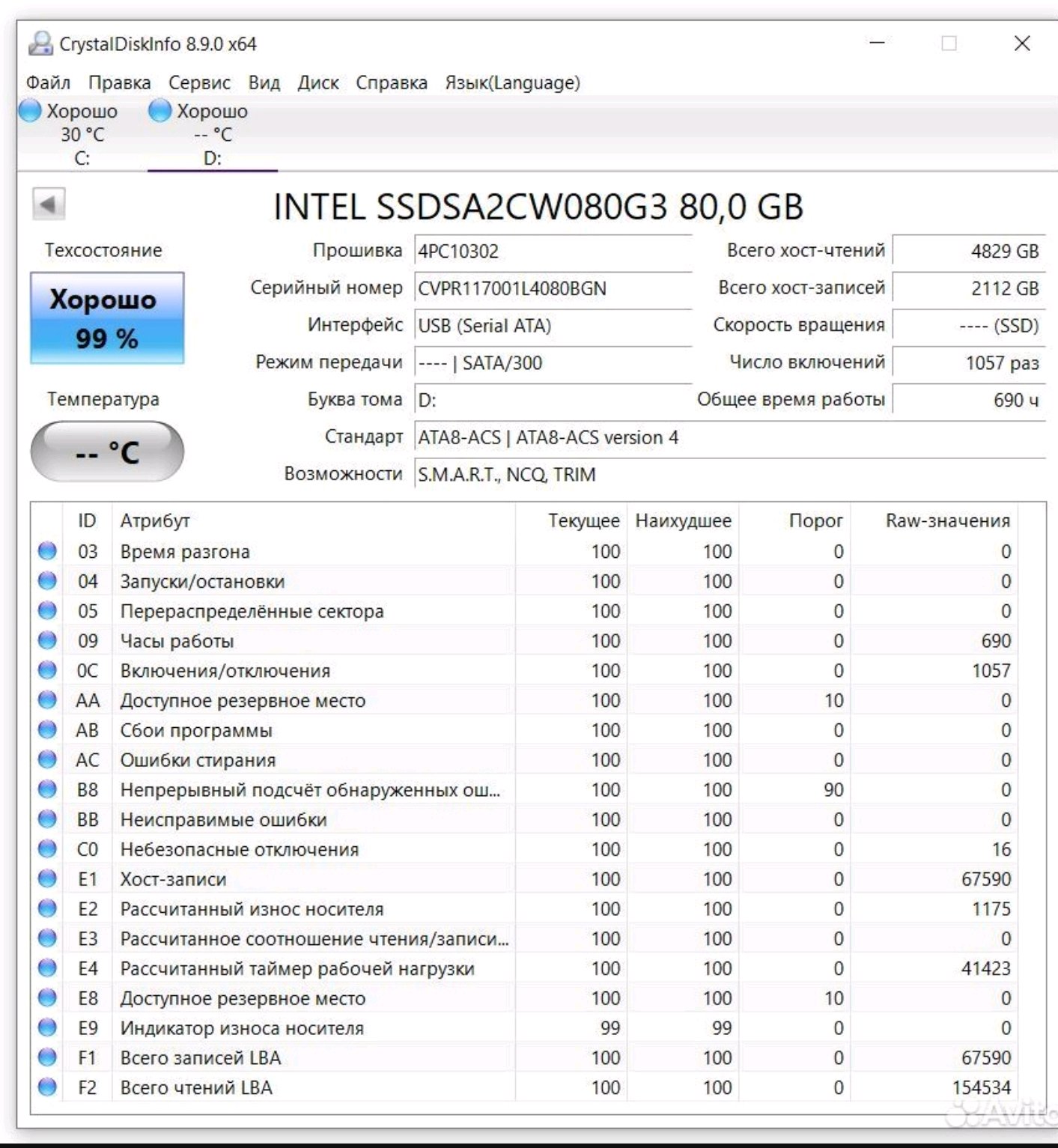Image resolution: width=1058 pixels, height=1148 pixels.
Task: Click the status orb for attribute C0
Action: coord(47,849)
